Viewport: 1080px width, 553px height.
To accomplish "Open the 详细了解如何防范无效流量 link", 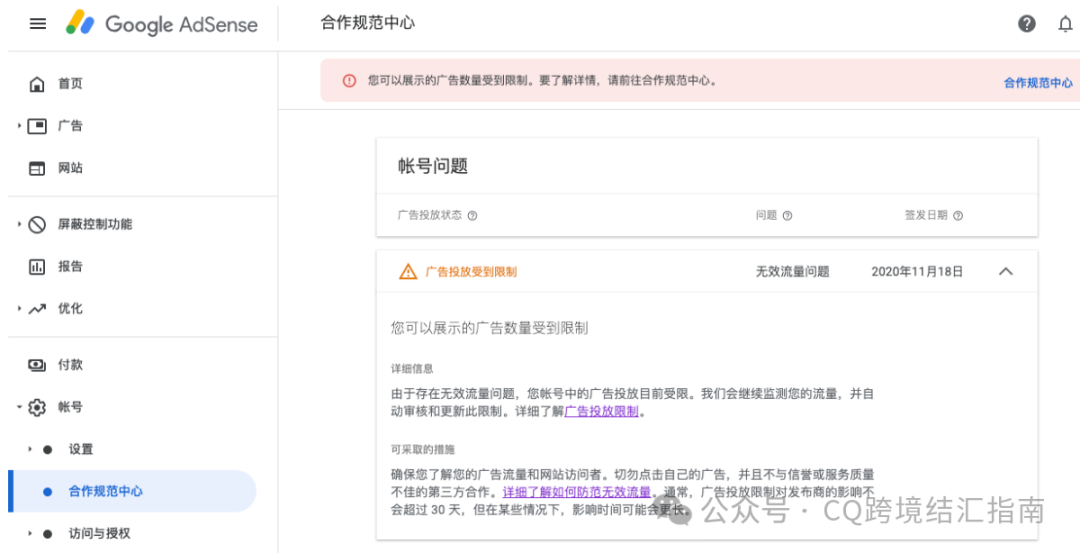I will (x=577, y=492).
